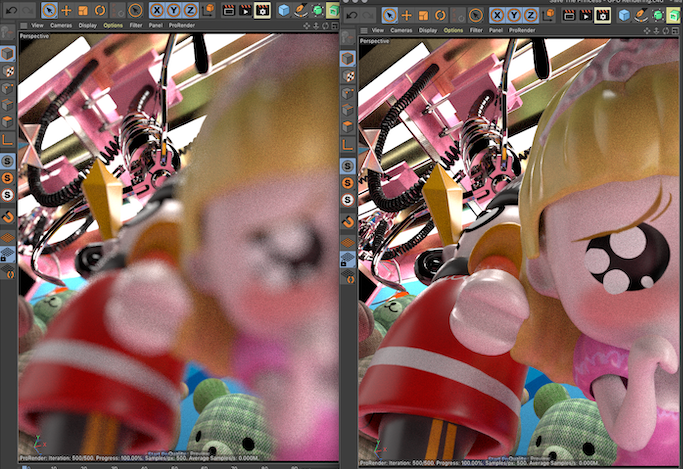Open Spline Pen tool in left window

(301, 10)
